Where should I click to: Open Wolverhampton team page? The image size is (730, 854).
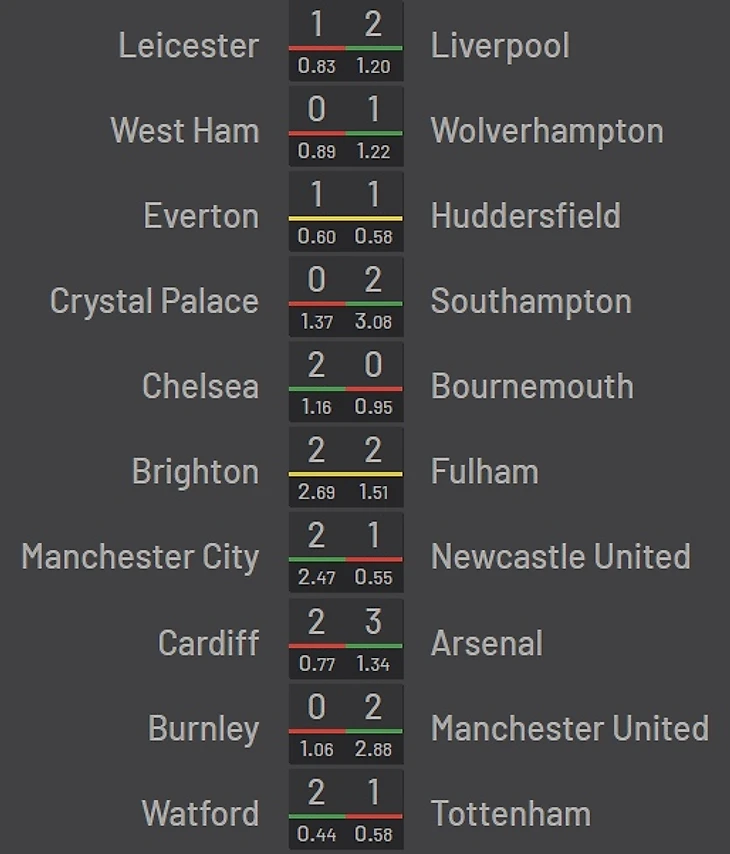pos(547,131)
